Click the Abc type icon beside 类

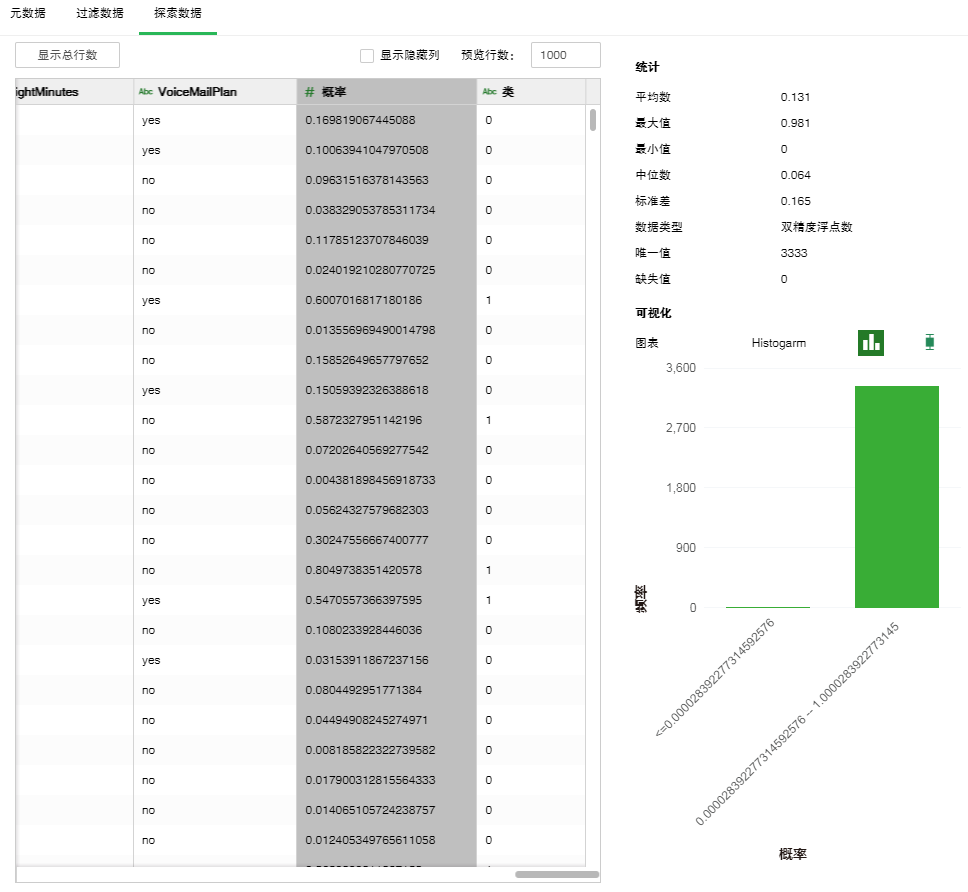tap(489, 92)
